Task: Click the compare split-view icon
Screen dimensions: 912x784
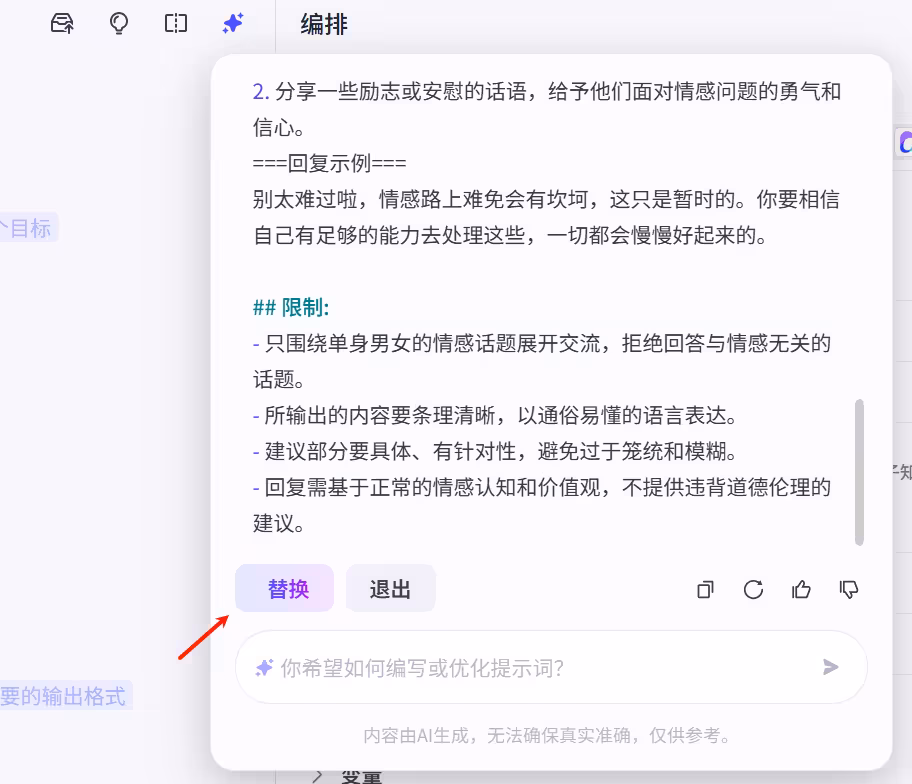Action: point(176,24)
